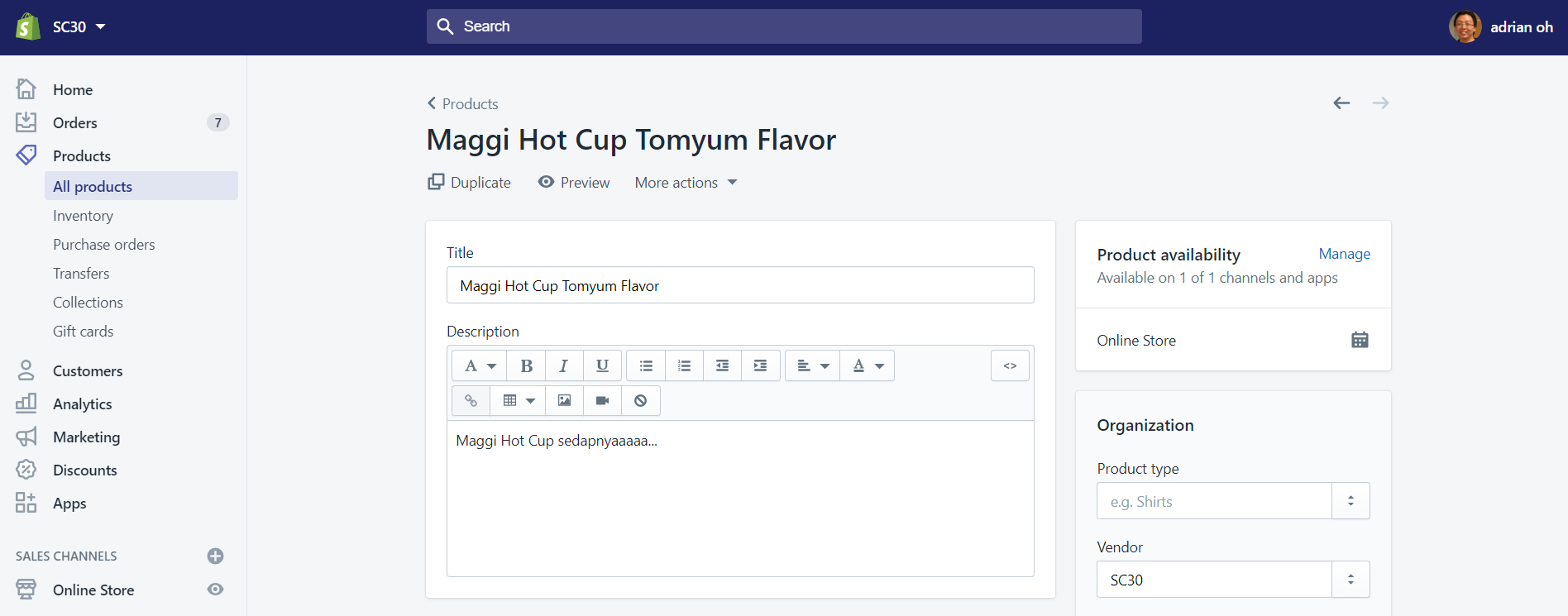
Task: Clear formatting in description
Action: pyautogui.click(x=640, y=400)
